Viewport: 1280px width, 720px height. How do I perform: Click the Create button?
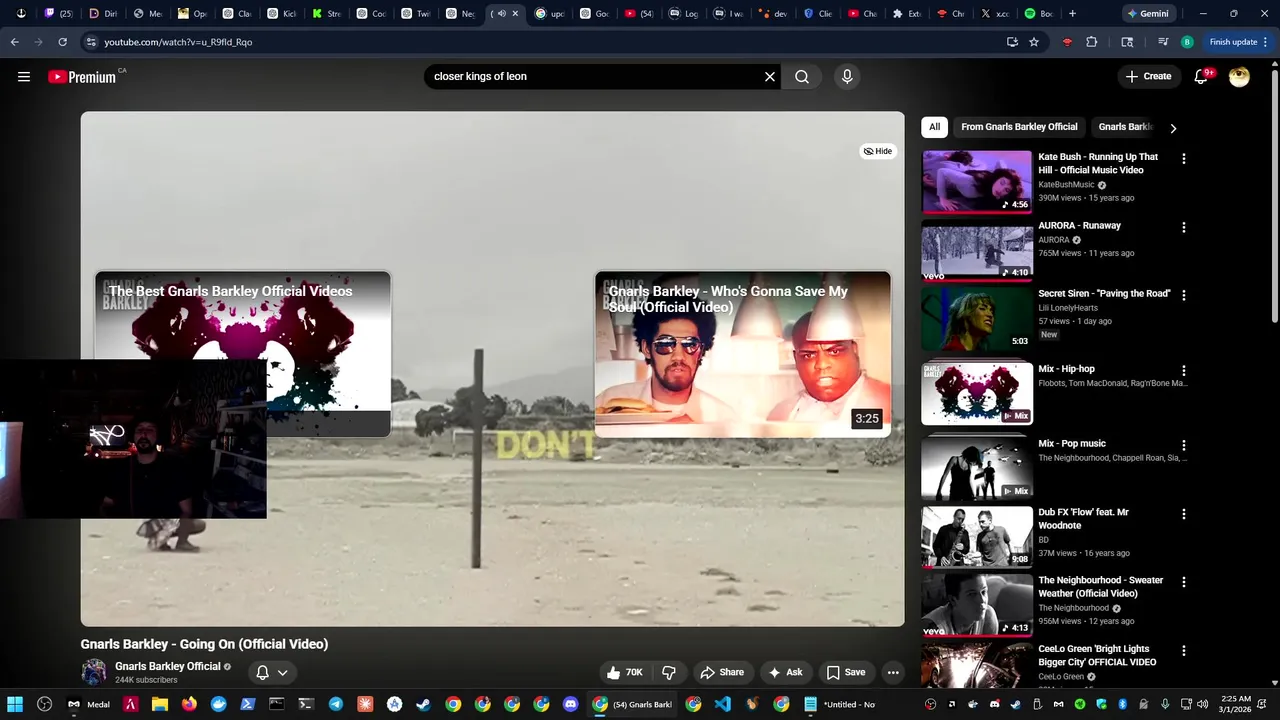[1148, 76]
